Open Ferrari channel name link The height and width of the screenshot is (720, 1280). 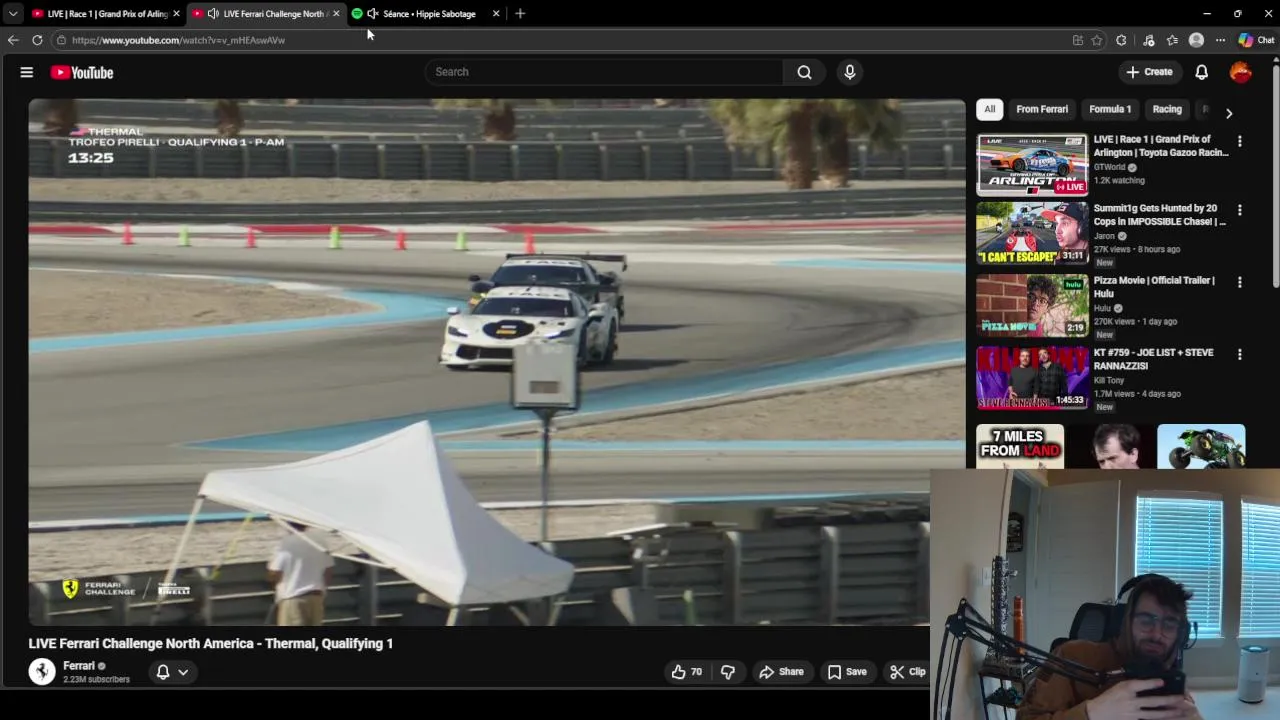(x=79, y=666)
